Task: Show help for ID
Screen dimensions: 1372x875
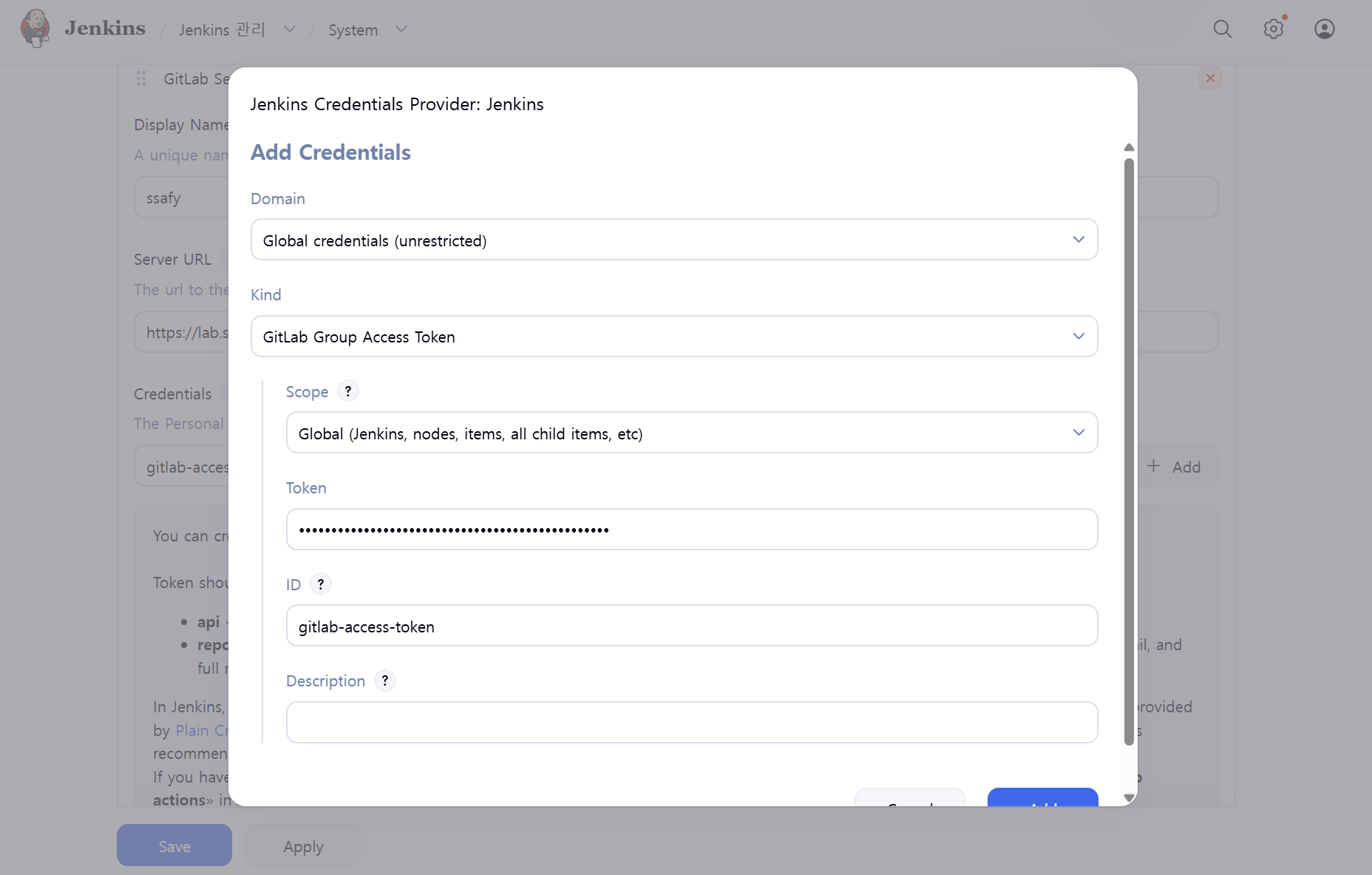Action: [321, 584]
